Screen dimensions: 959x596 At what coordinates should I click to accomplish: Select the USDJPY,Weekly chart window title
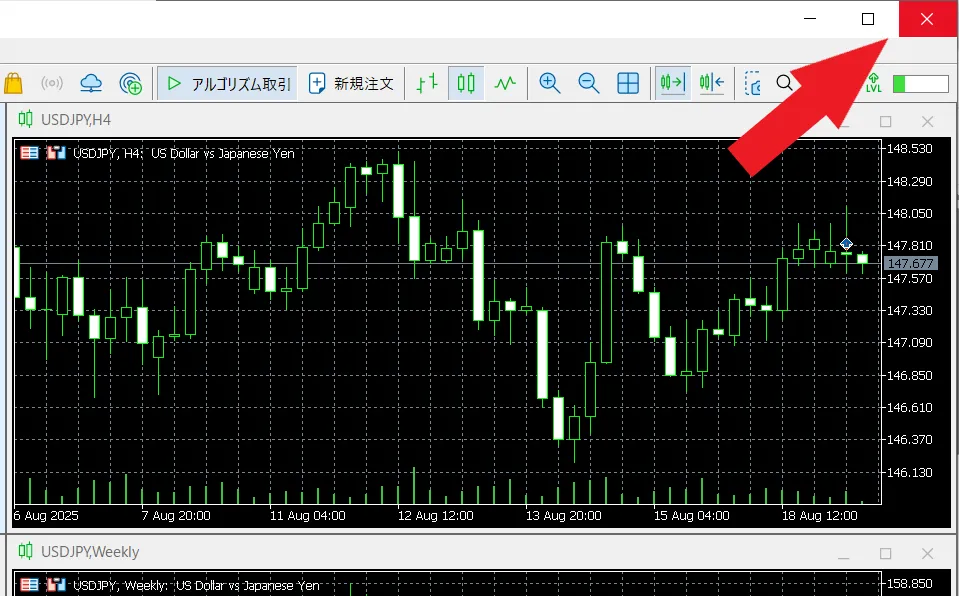click(x=90, y=552)
